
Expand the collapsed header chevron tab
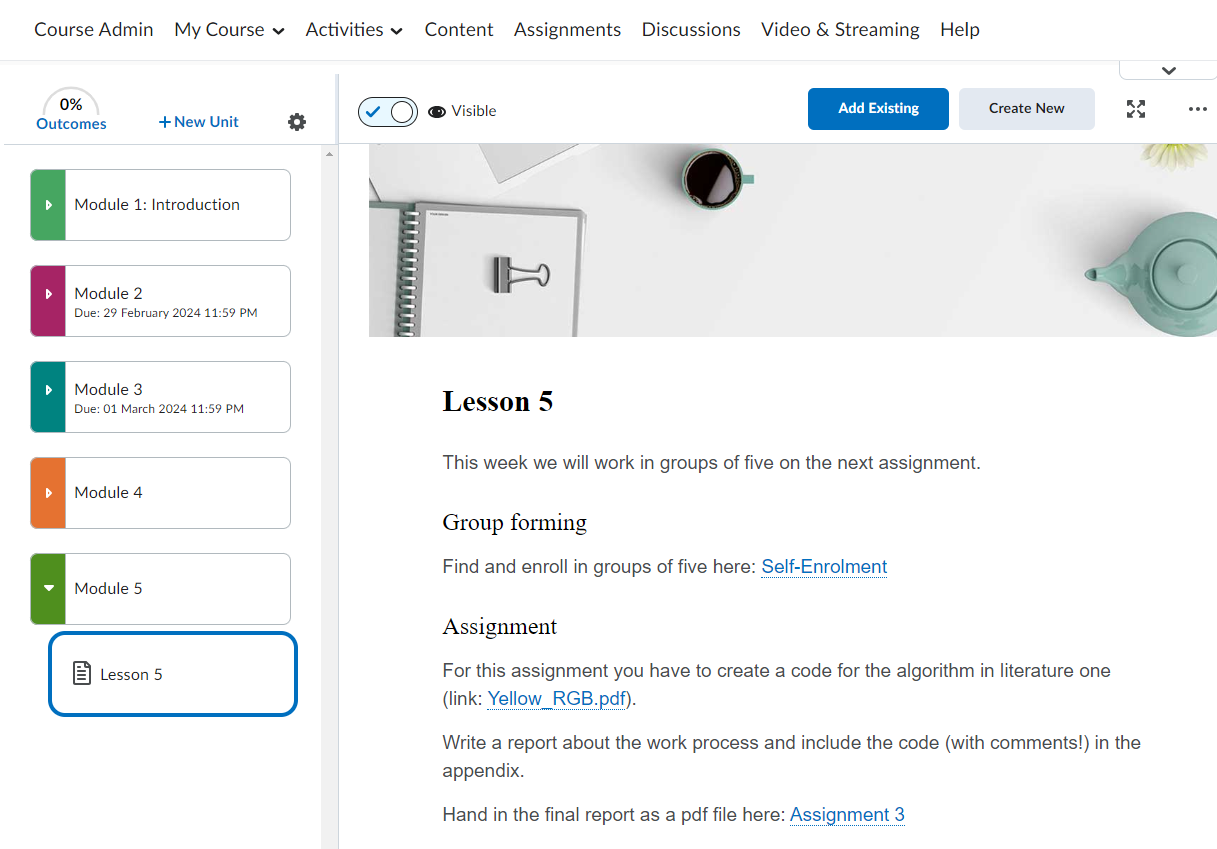point(1168,71)
